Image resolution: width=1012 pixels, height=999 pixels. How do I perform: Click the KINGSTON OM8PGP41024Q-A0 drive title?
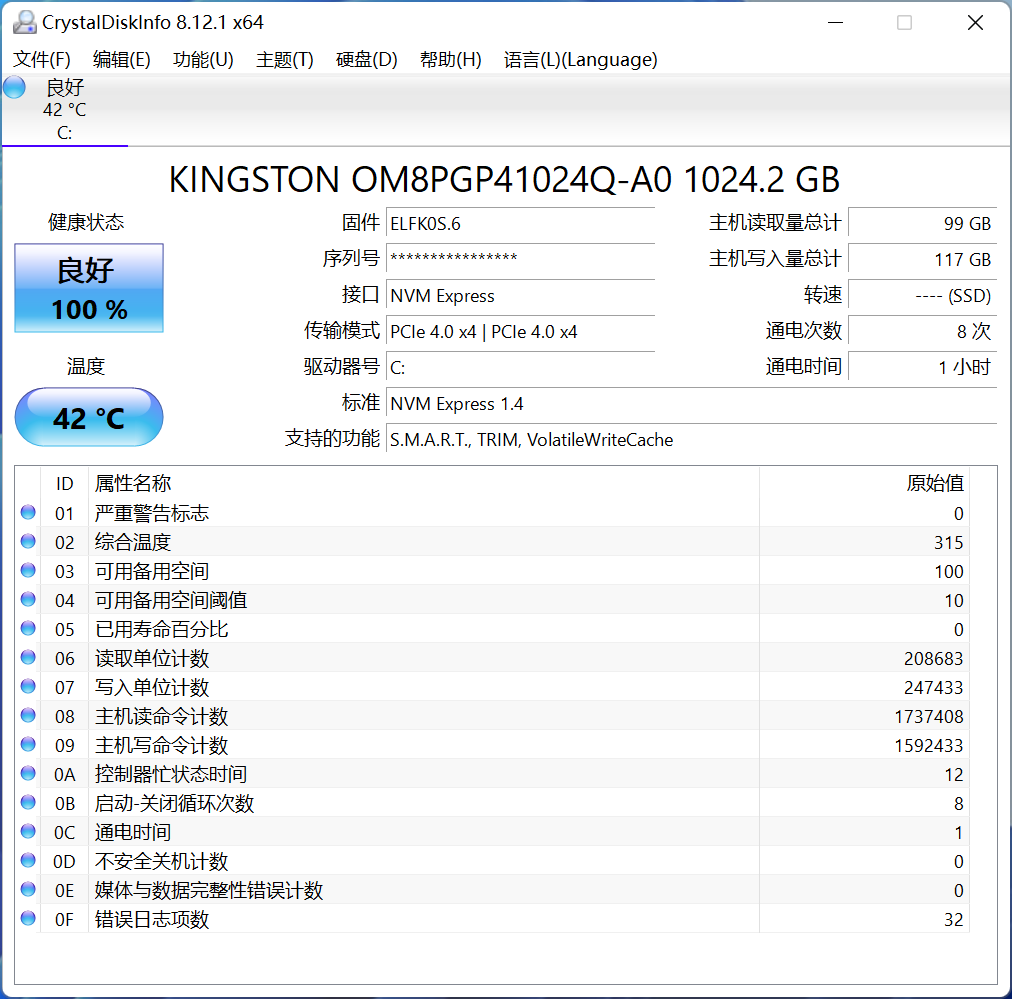(x=504, y=179)
